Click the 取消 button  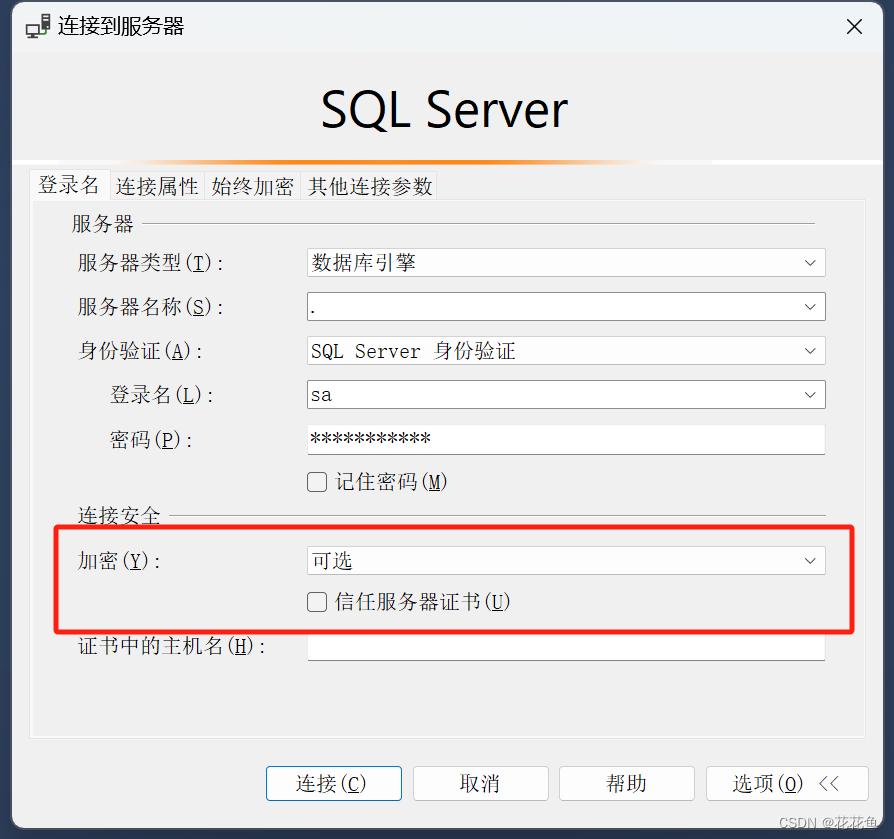click(x=481, y=784)
